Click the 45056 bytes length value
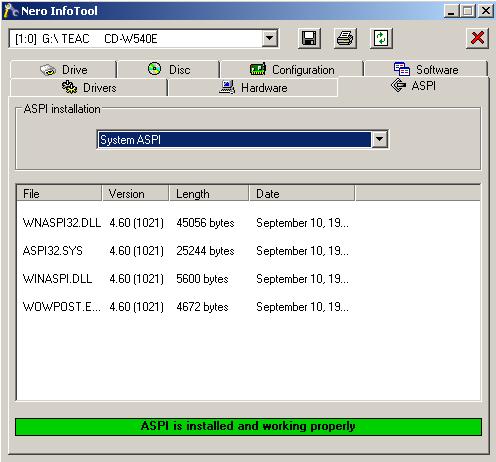496x462 pixels. (205, 223)
